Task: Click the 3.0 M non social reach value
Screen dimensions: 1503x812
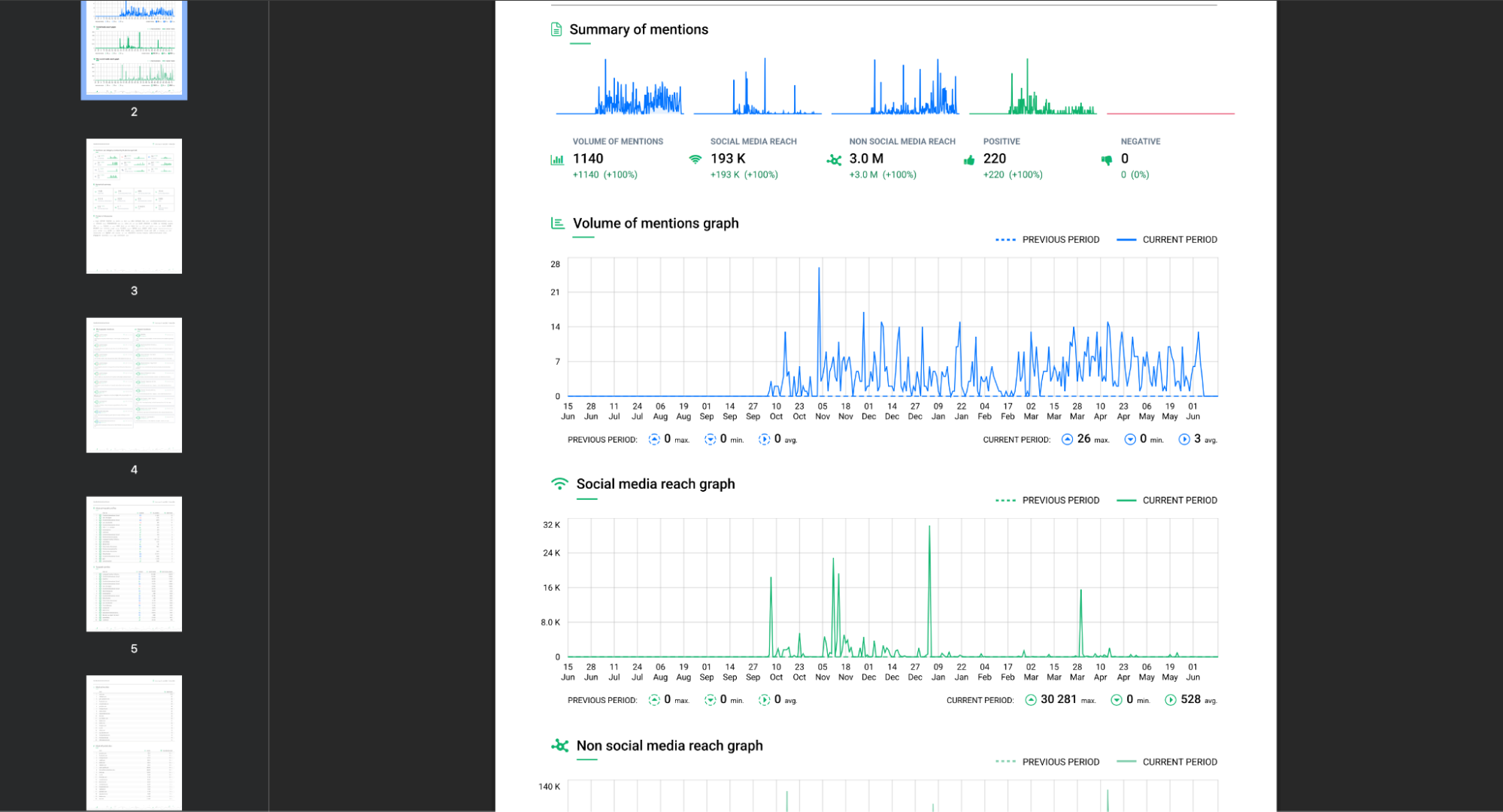Action: point(866,159)
